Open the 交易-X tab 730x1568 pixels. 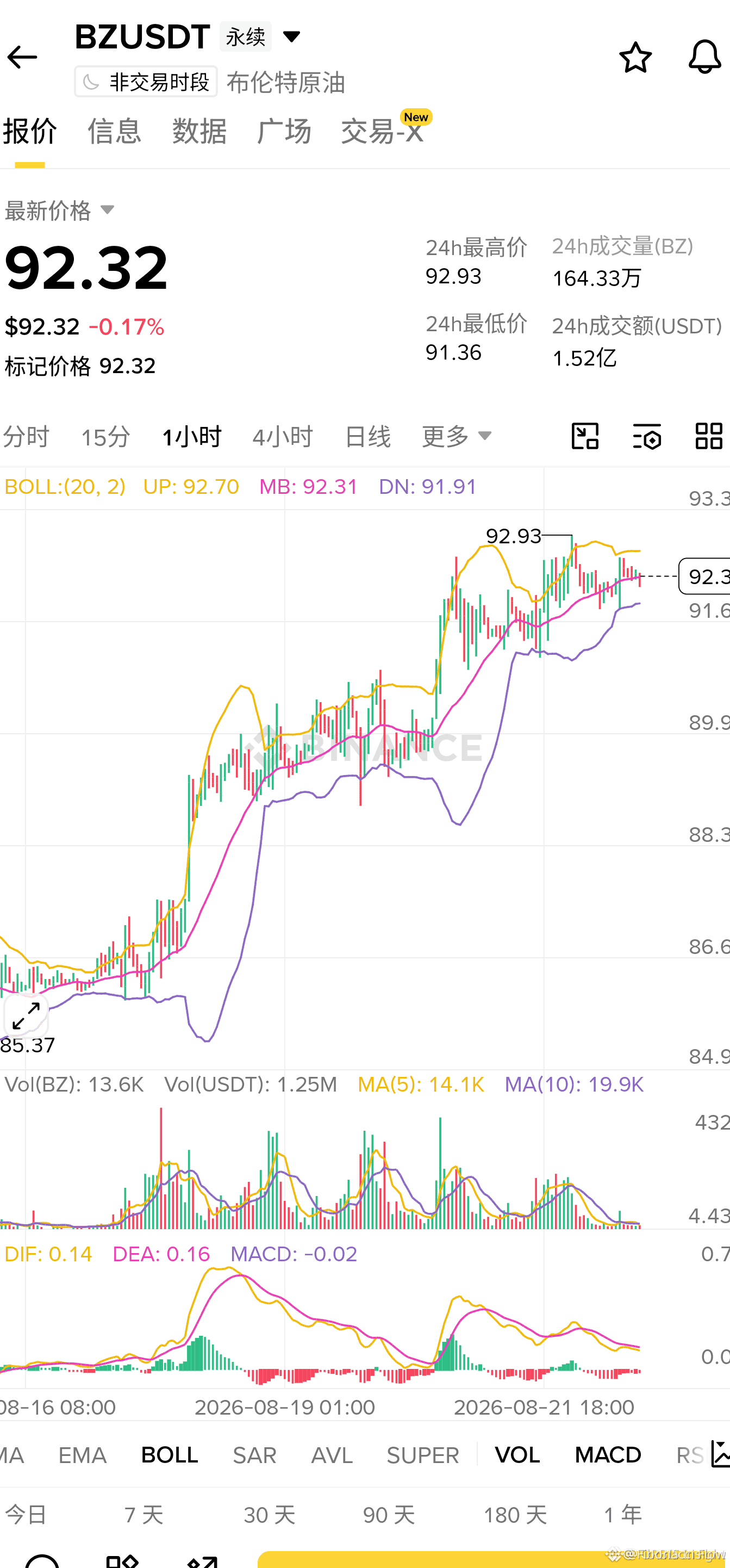(382, 132)
